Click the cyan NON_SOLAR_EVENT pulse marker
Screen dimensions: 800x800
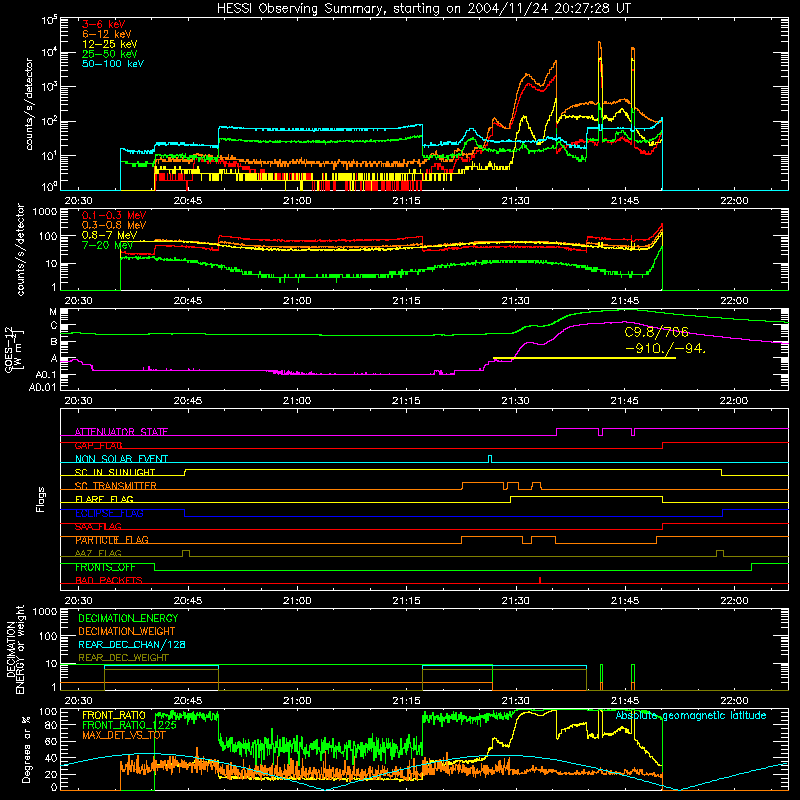point(490,459)
